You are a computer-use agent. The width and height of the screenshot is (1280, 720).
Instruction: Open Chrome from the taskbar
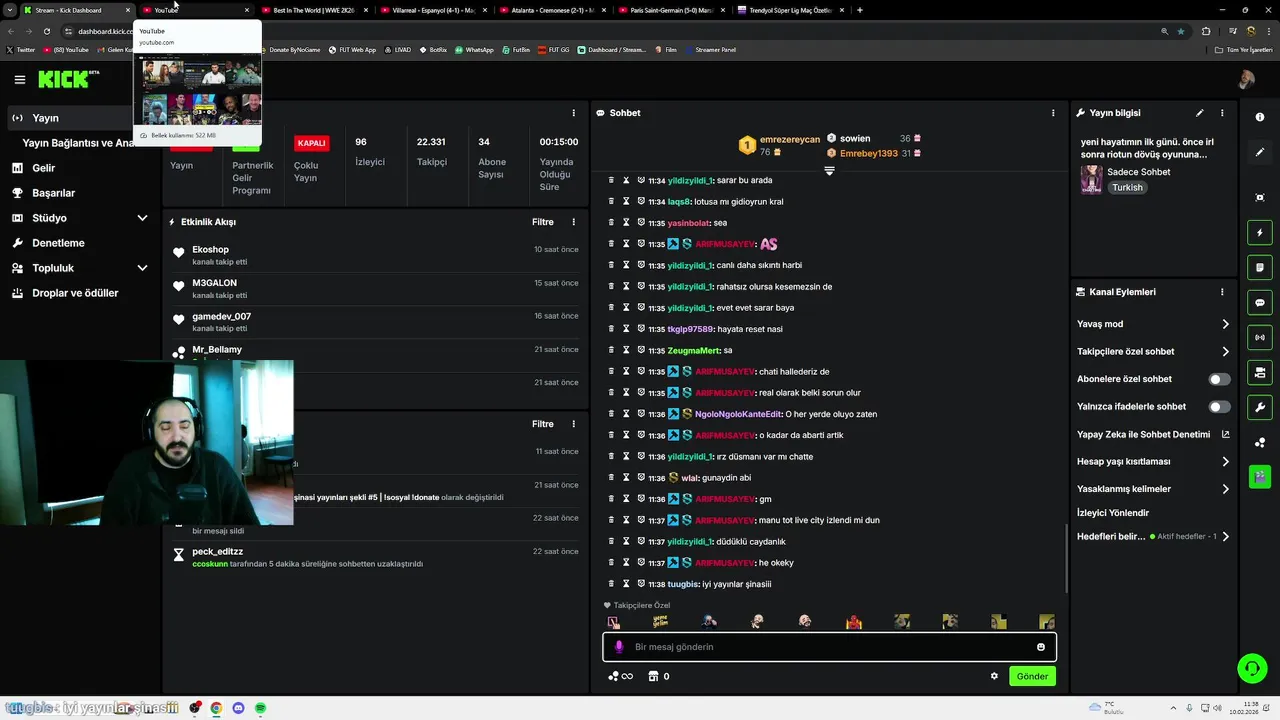[x=216, y=708]
